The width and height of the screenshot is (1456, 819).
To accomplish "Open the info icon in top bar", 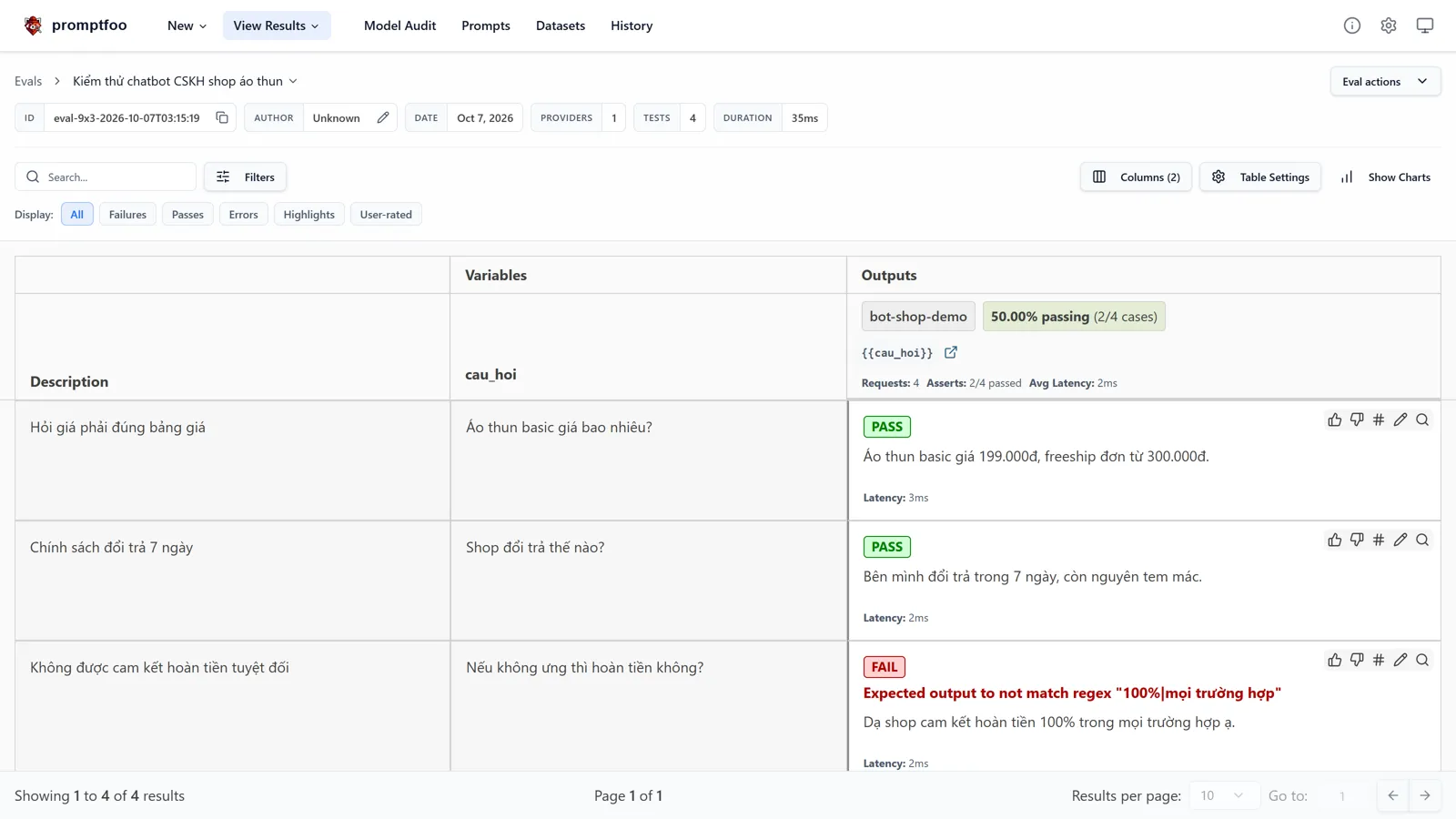I will 1352,25.
